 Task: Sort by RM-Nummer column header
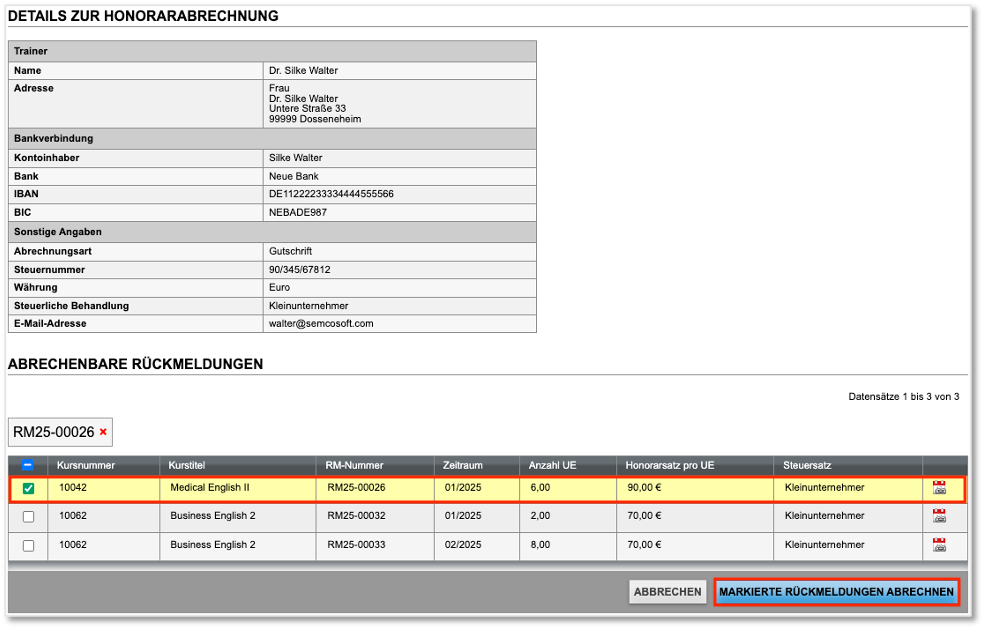tap(350, 465)
